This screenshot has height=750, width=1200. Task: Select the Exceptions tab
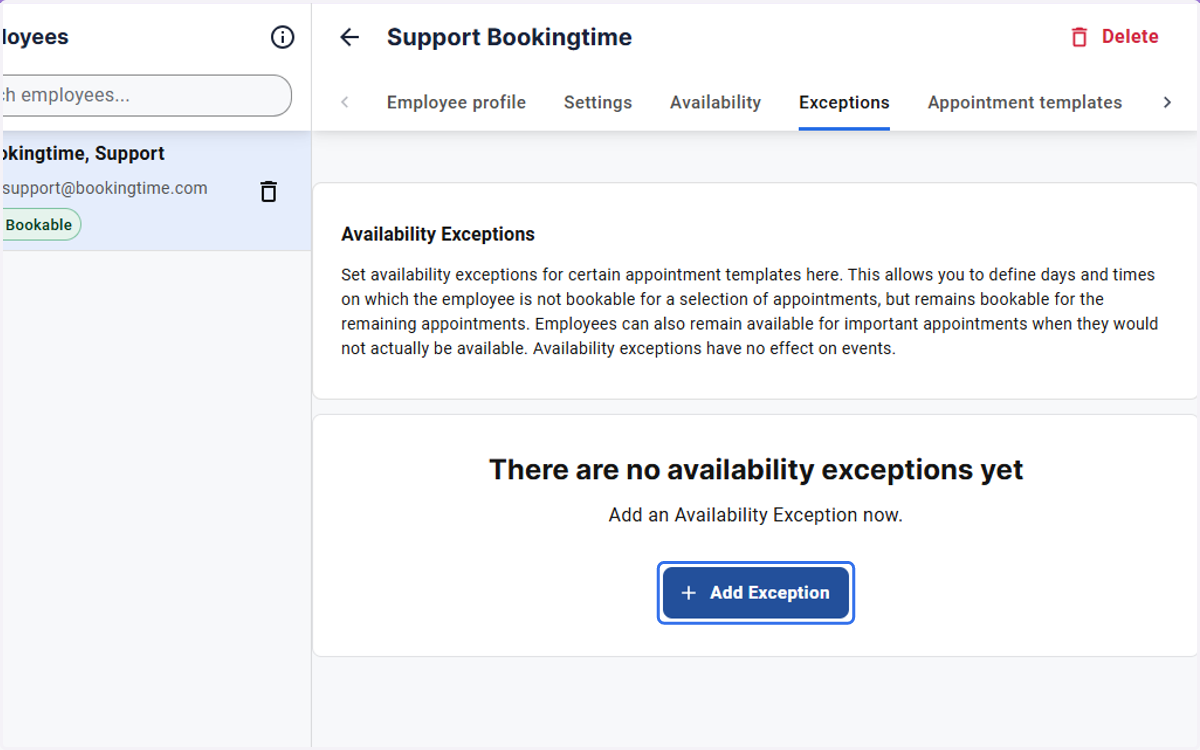click(x=844, y=102)
